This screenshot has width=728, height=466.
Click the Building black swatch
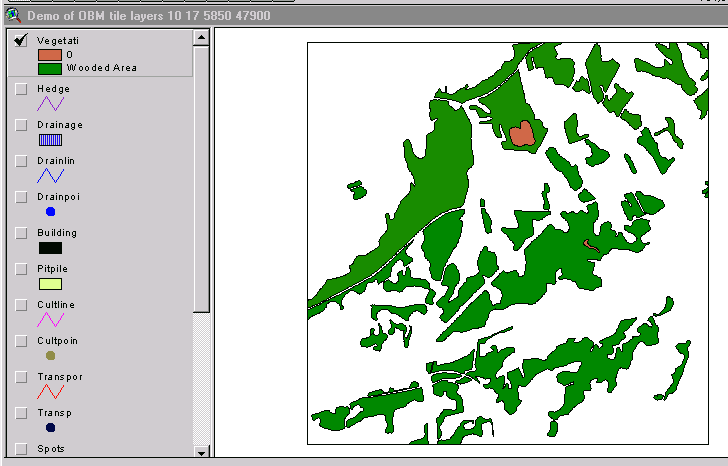click(50, 248)
